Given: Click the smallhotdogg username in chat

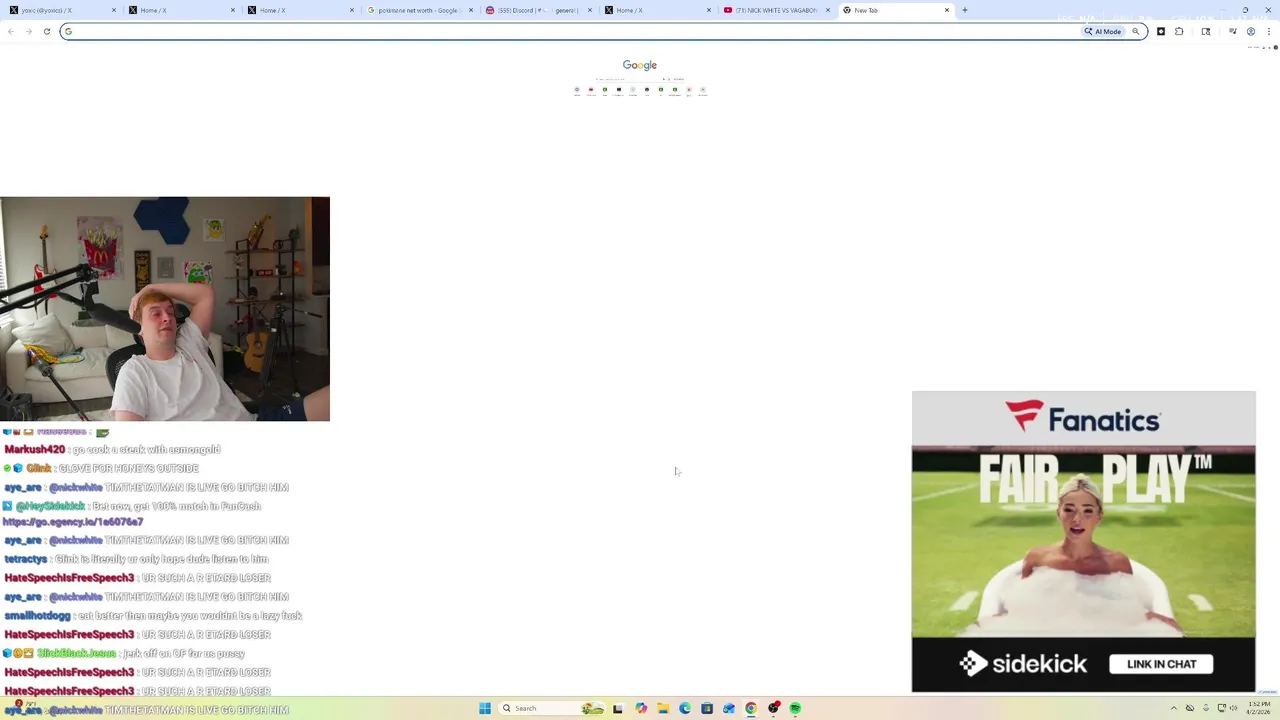Looking at the screenshot, I should [x=38, y=616].
